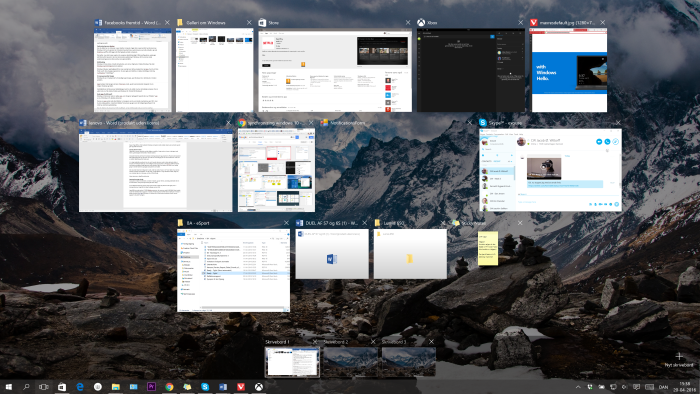Open Skype from the taskbar
This screenshot has width=700, height=394.
click(205, 387)
